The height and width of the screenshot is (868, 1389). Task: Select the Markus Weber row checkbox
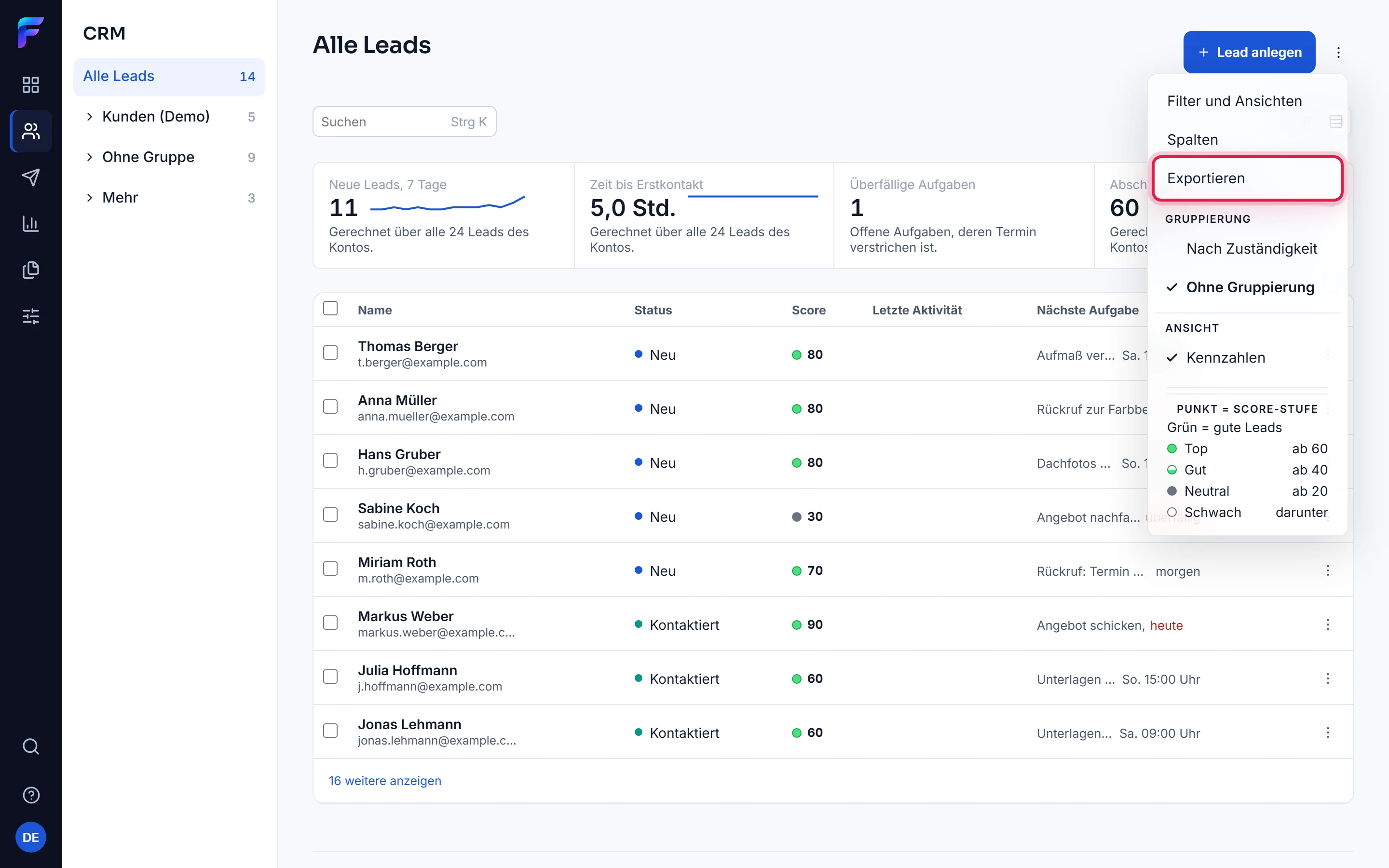(x=330, y=622)
